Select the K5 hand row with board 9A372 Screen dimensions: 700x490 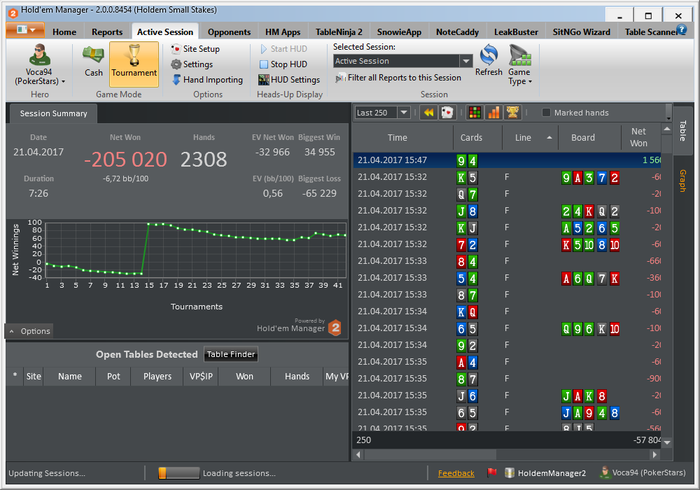[x=507, y=177]
